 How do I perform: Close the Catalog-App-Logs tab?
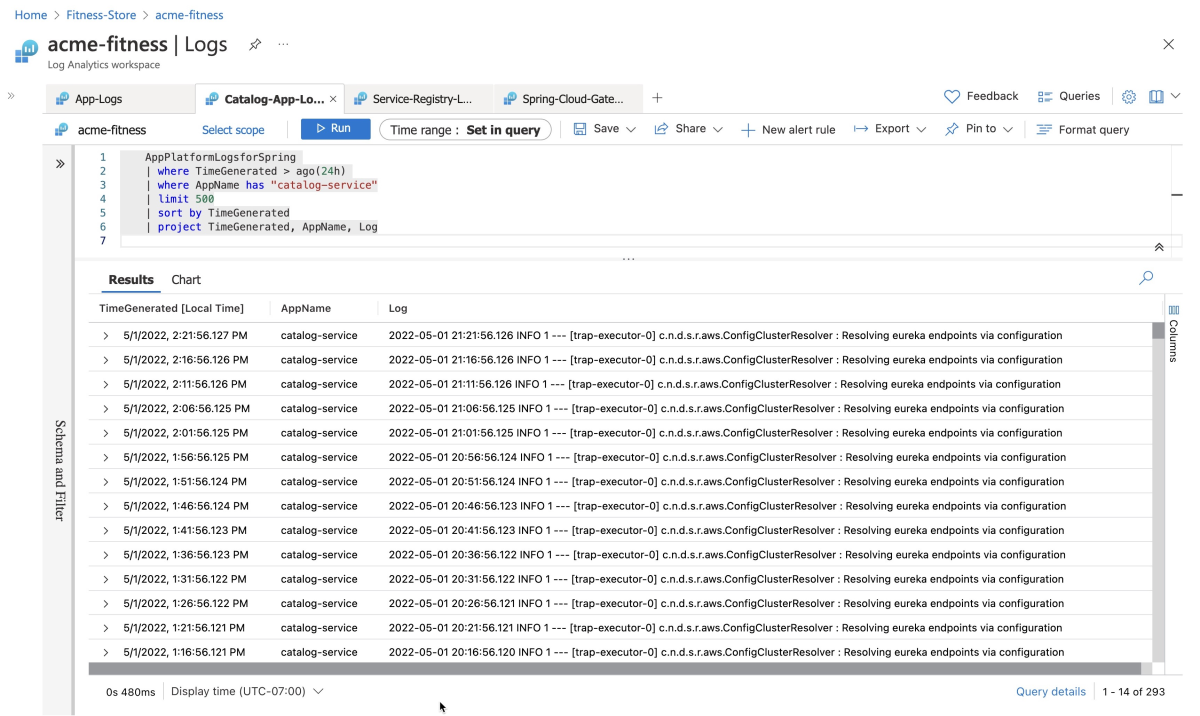click(334, 99)
